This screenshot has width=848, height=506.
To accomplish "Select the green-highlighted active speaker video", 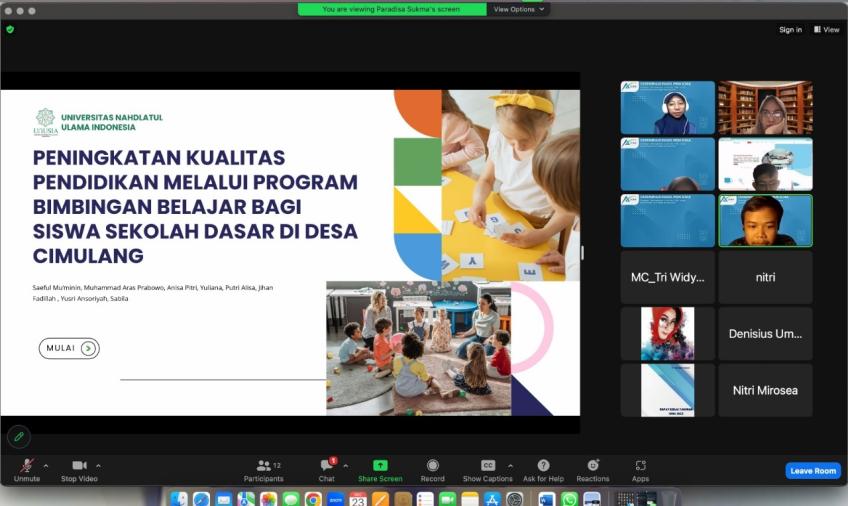I will tap(765, 221).
